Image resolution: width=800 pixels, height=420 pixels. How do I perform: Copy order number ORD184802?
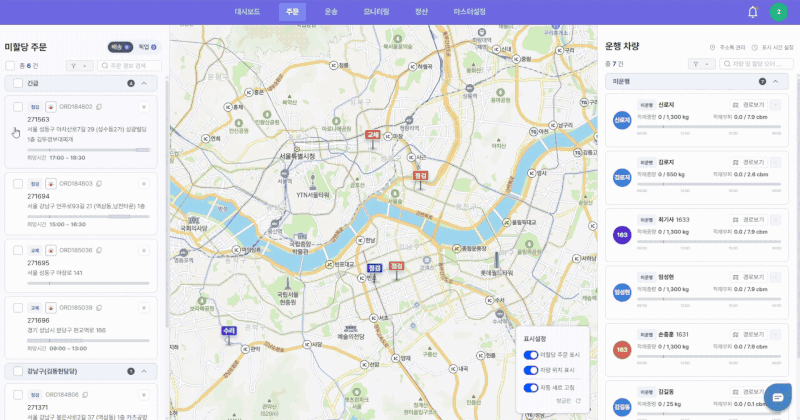pyautogui.click(x=99, y=106)
